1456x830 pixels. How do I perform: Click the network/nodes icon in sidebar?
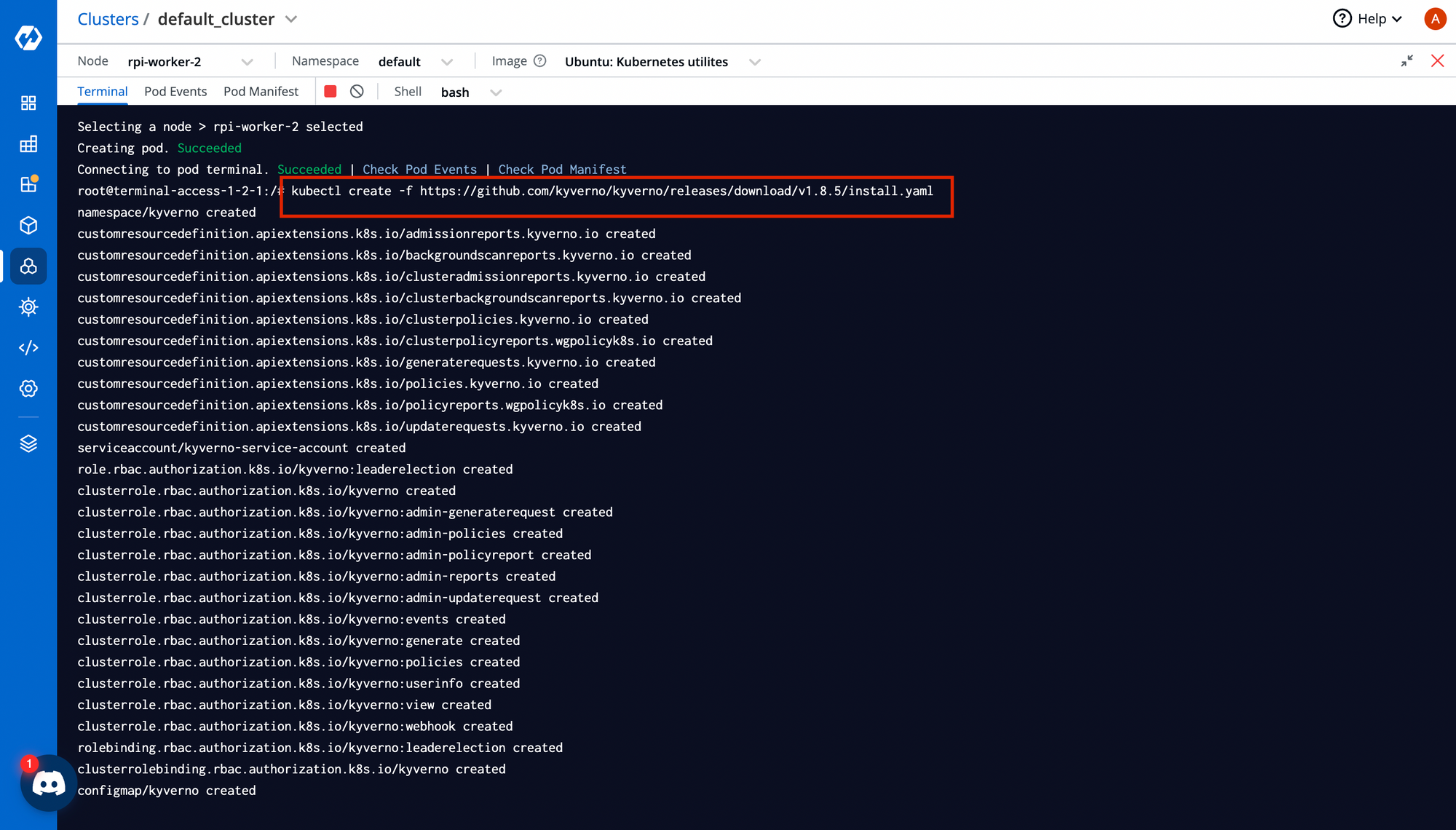point(28,266)
